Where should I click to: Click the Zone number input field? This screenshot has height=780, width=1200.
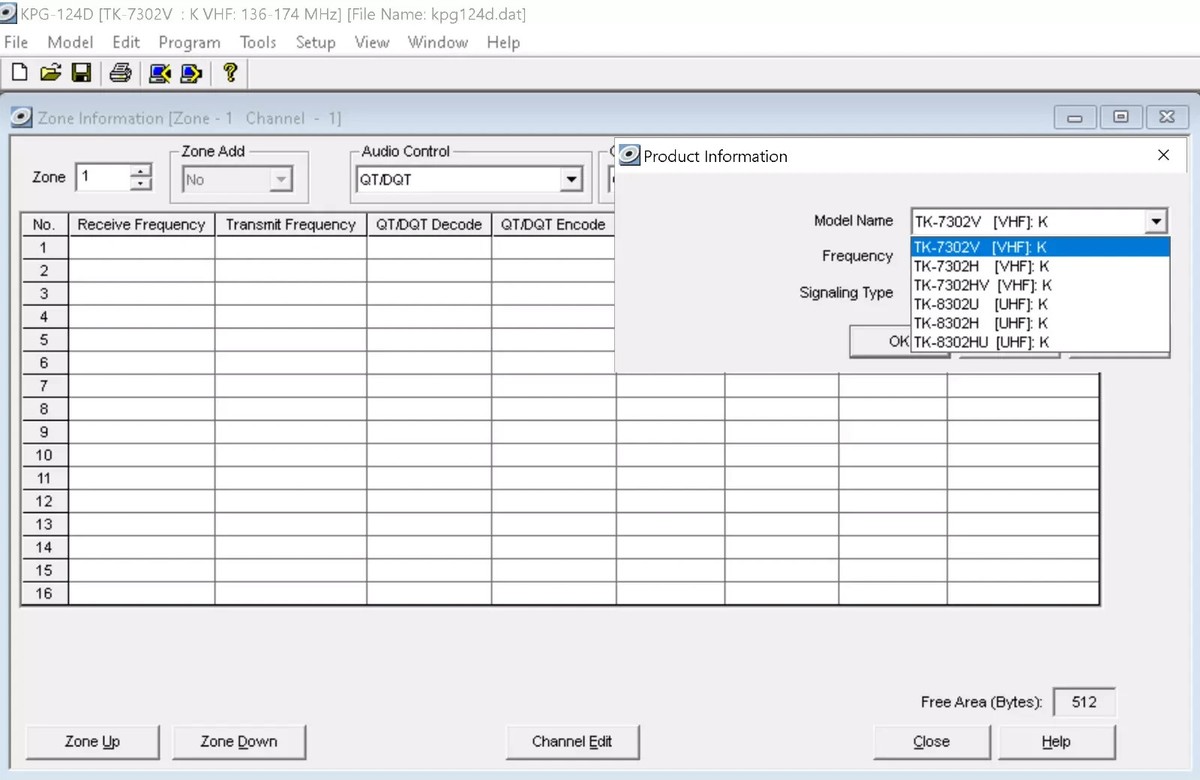click(x=103, y=177)
